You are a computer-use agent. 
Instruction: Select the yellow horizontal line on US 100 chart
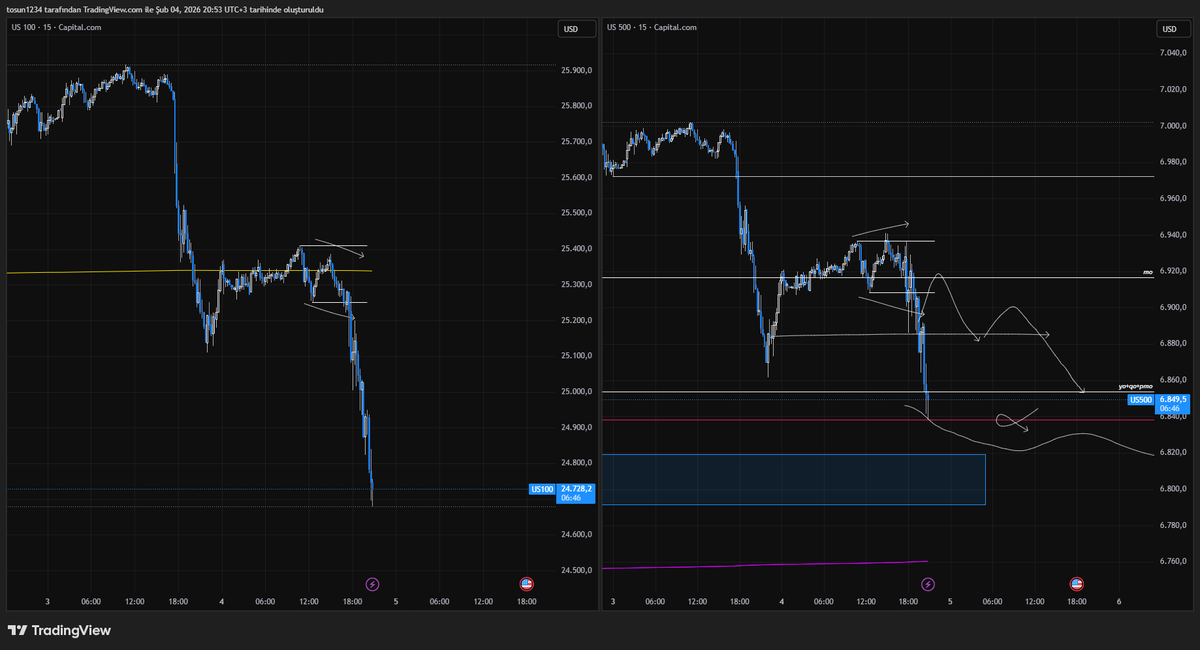coord(189,271)
